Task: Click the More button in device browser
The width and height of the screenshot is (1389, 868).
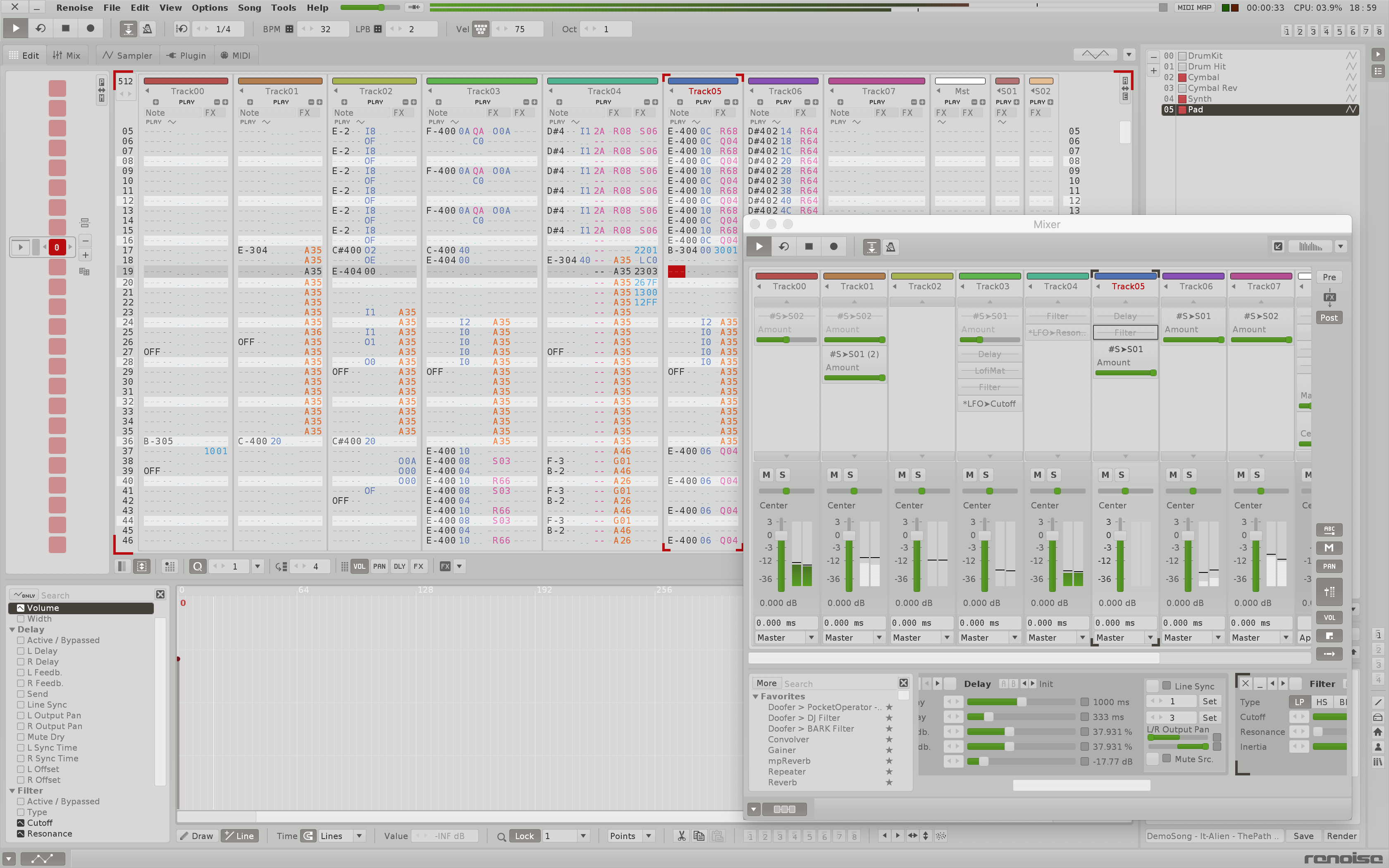Action: [x=766, y=683]
